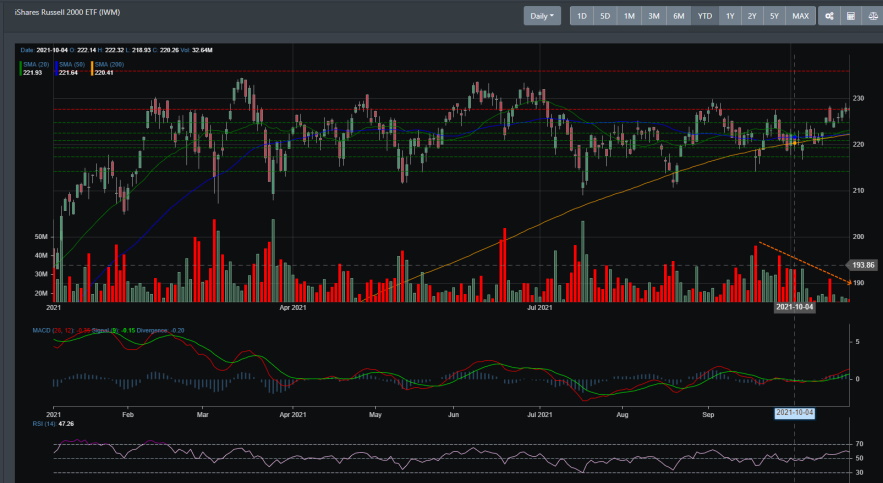The height and width of the screenshot is (483, 883).
Task: Click the SMA (200) legend label
Action: 109,65
